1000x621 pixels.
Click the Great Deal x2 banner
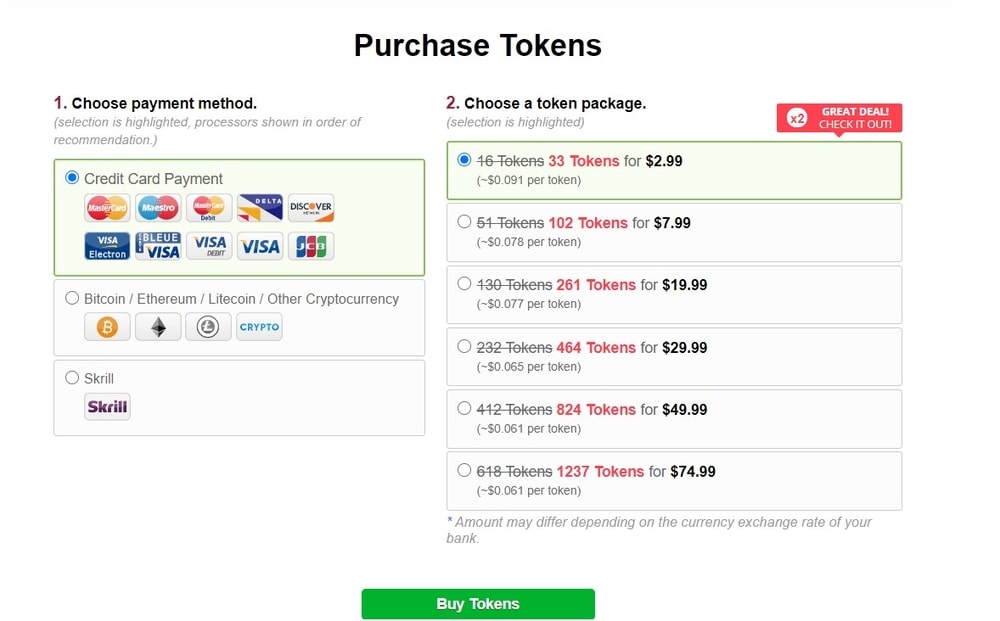(x=839, y=118)
